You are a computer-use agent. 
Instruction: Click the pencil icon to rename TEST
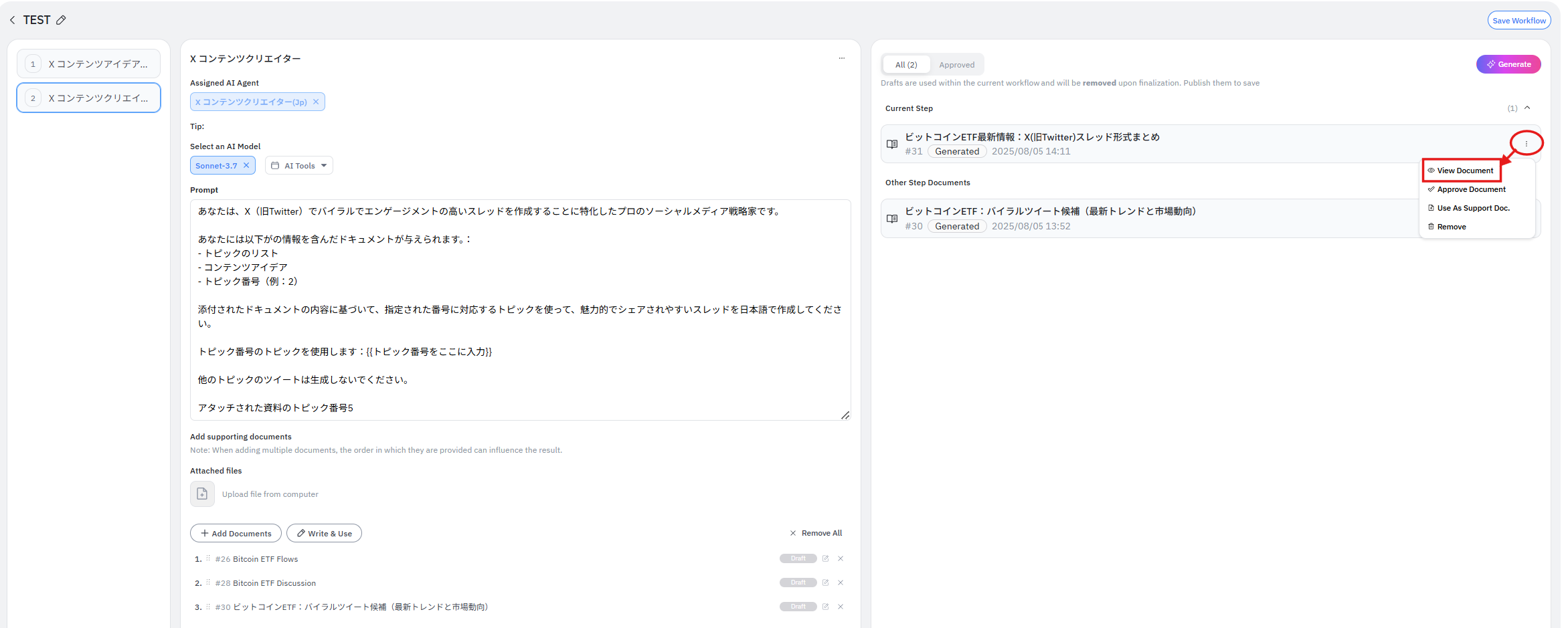61,20
